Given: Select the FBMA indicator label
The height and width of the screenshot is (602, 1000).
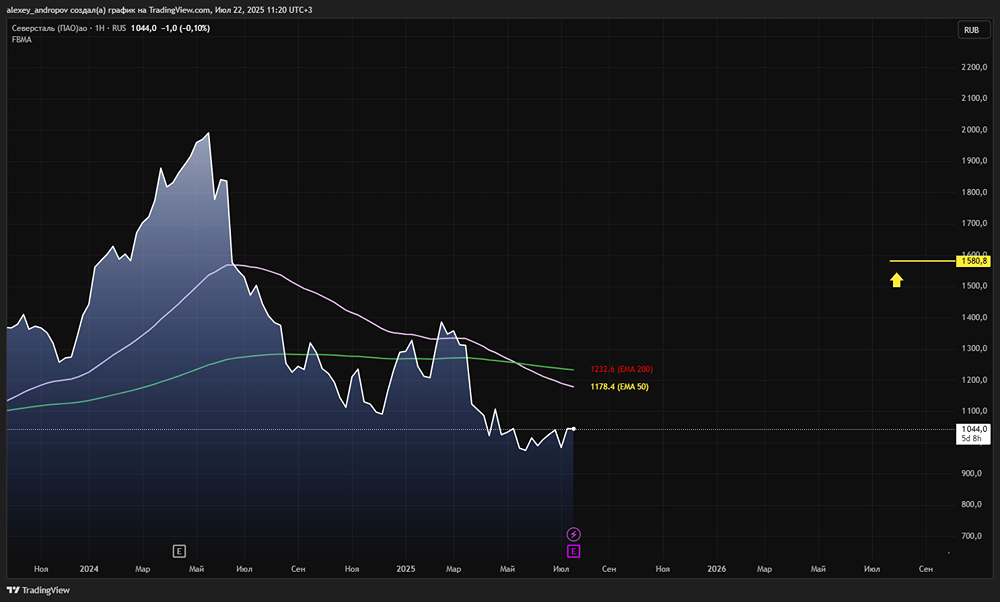Looking at the screenshot, I should point(22,40).
